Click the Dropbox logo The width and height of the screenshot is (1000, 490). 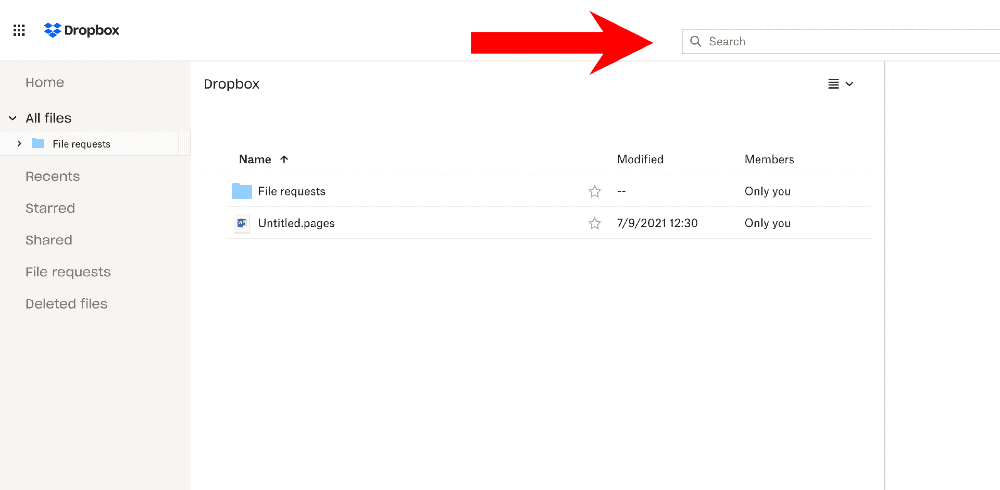[x=82, y=30]
